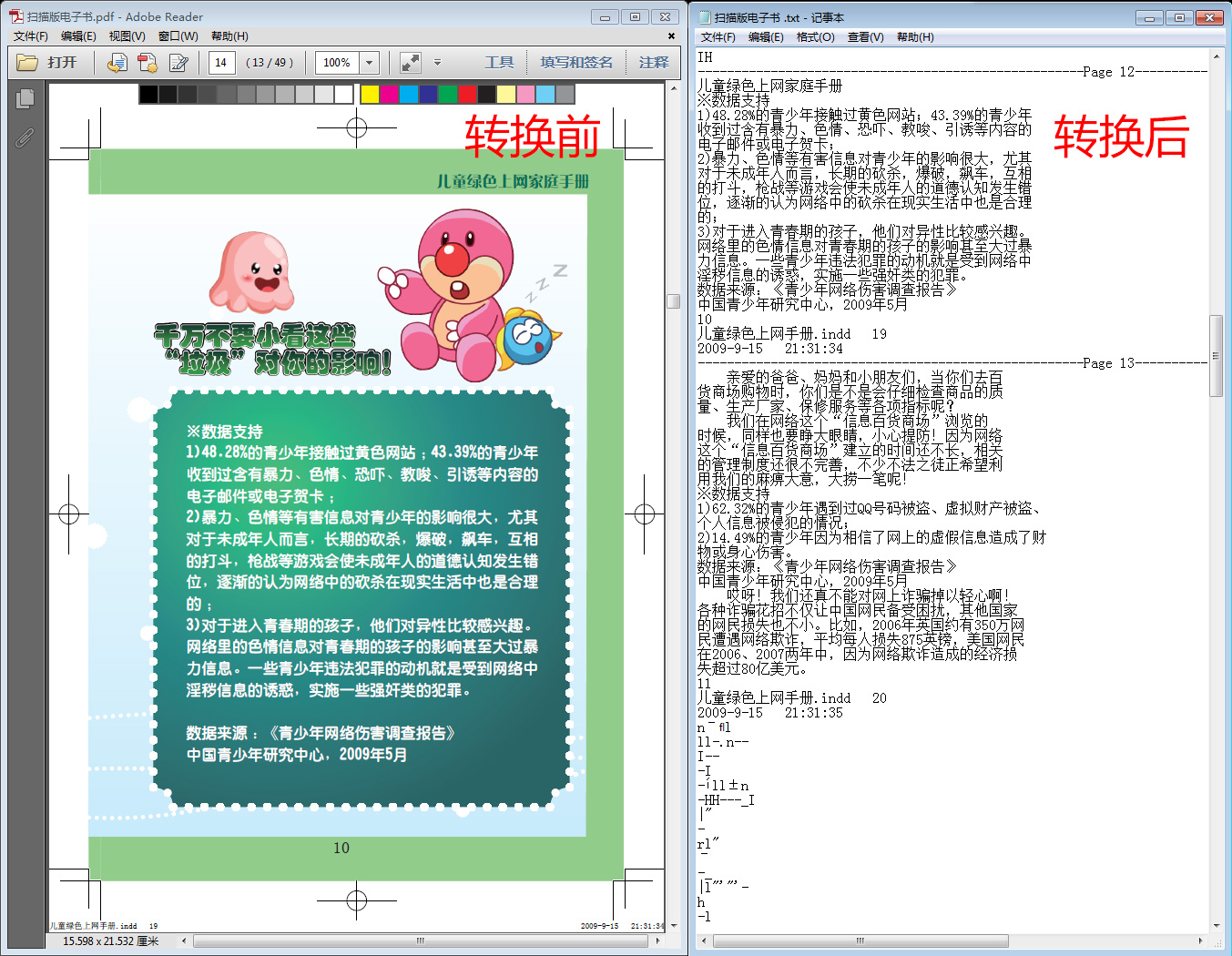This screenshot has width=1232, height=956.
Task: Click the Notepad horizontal scrollbar thumb
Action: (860, 941)
